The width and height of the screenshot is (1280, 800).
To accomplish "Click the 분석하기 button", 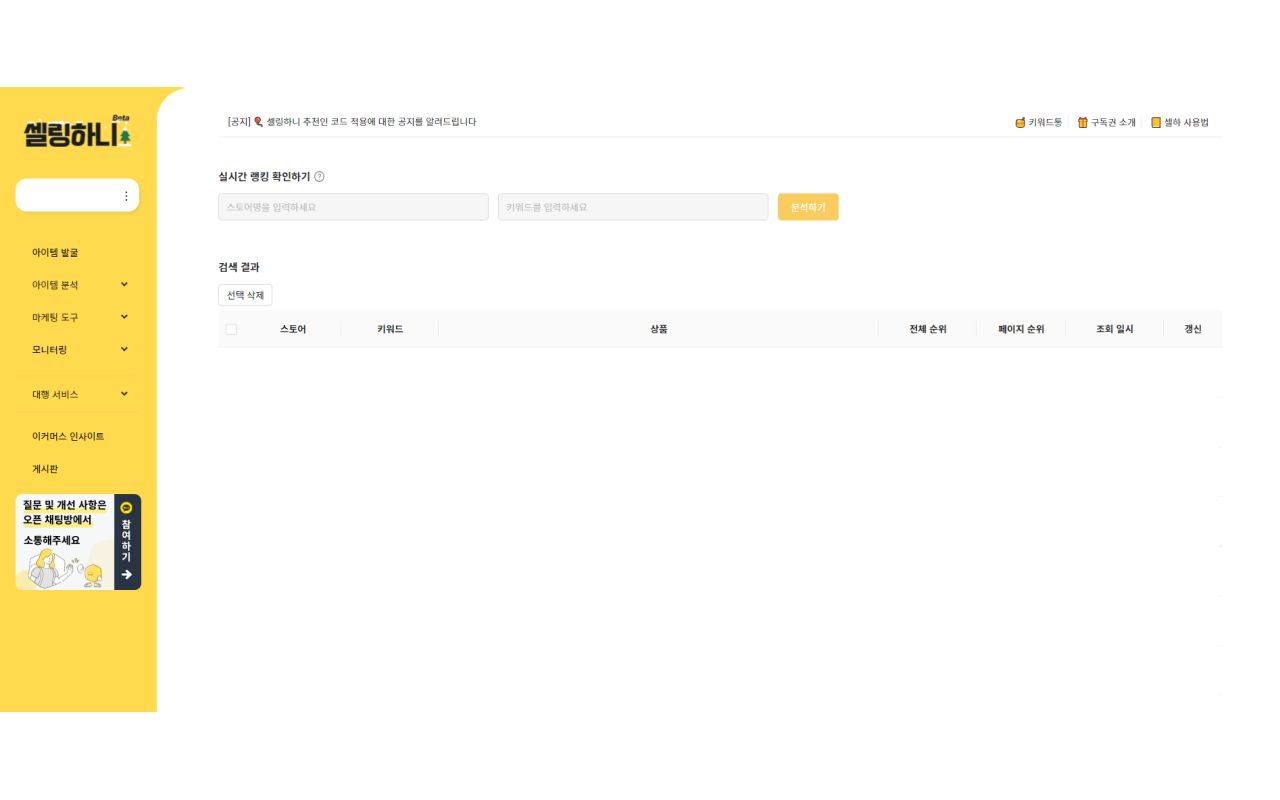I will pyautogui.click(x=808, y=207).
